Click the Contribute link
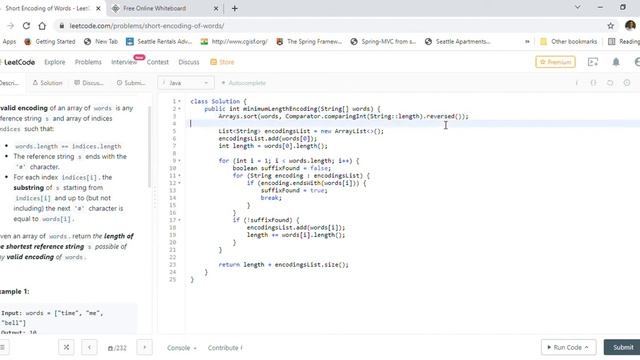 [225, 348]
